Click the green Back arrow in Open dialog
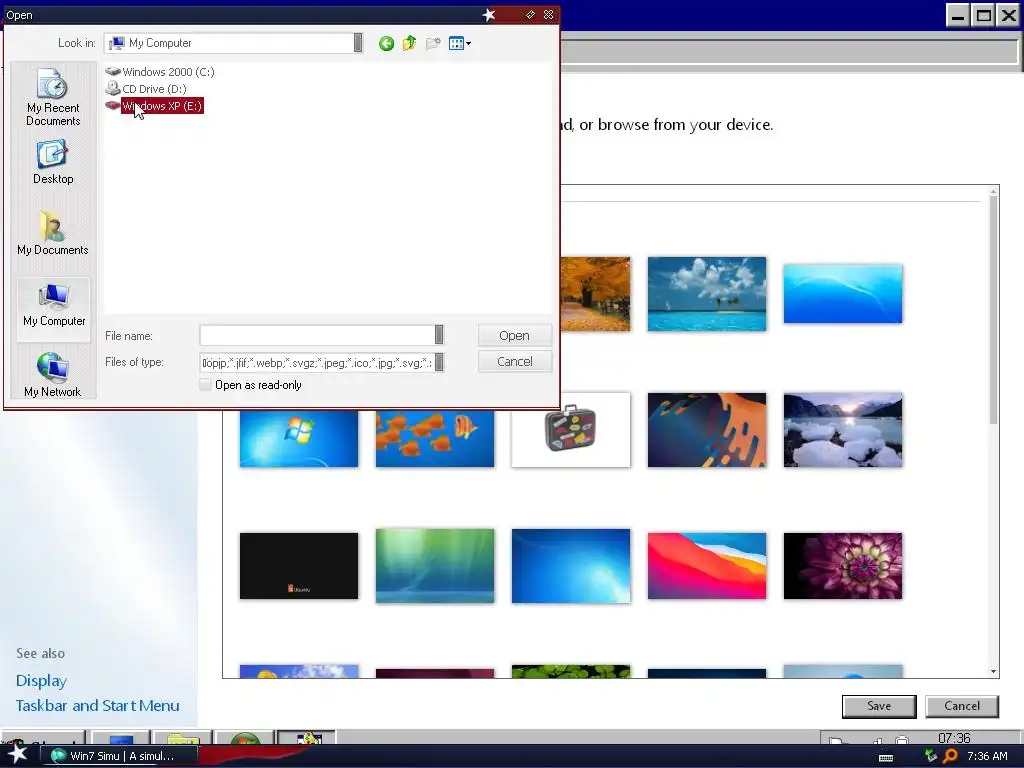This screenshot has width=1024, height=768. 386,44
